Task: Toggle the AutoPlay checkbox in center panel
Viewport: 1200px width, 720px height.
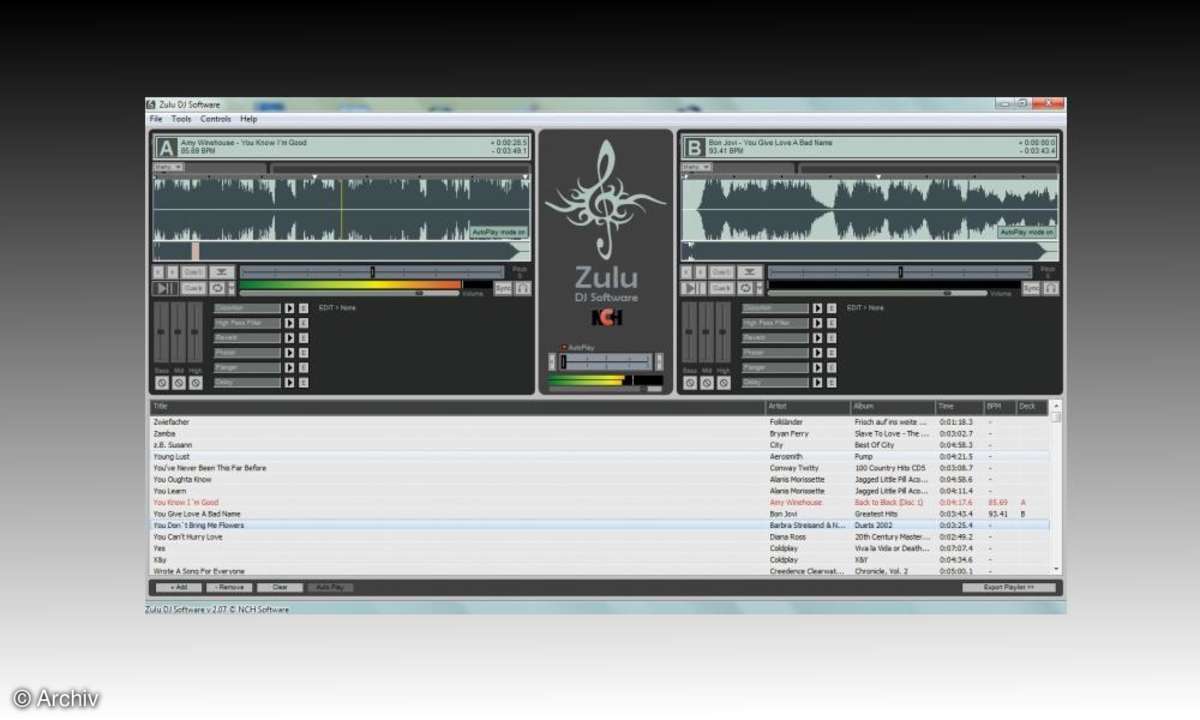Action: coord(563,347)
